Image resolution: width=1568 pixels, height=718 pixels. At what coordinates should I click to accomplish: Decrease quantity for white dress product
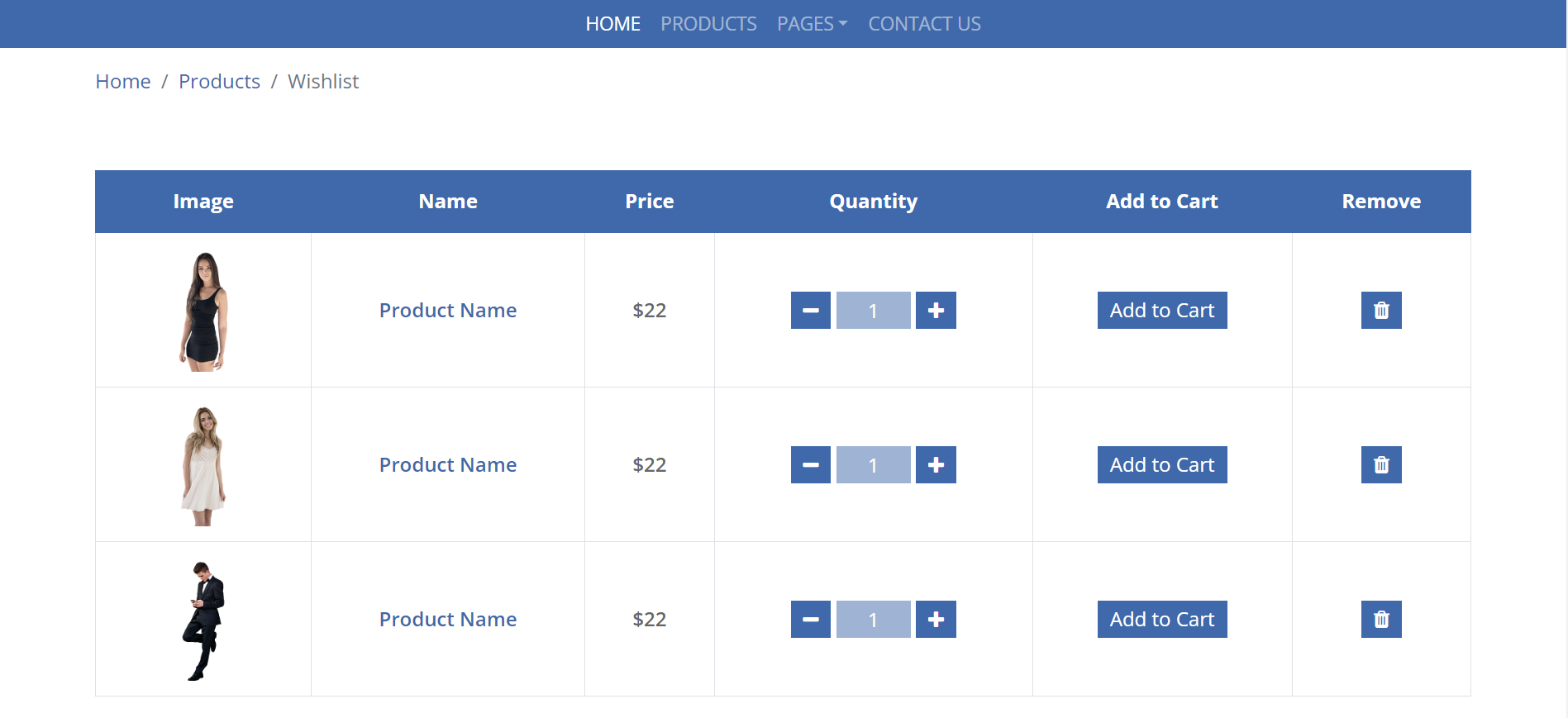point(811,465)
